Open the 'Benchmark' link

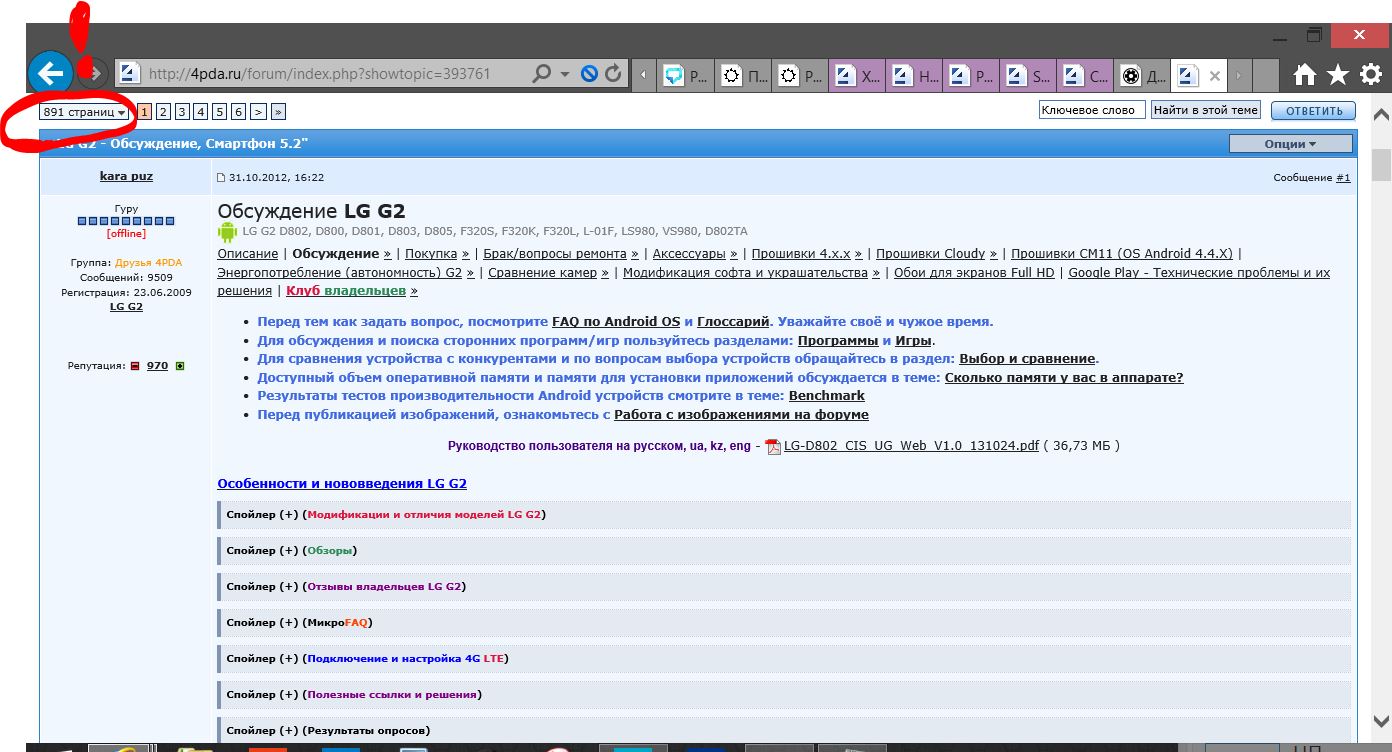[x=827, y=396]
